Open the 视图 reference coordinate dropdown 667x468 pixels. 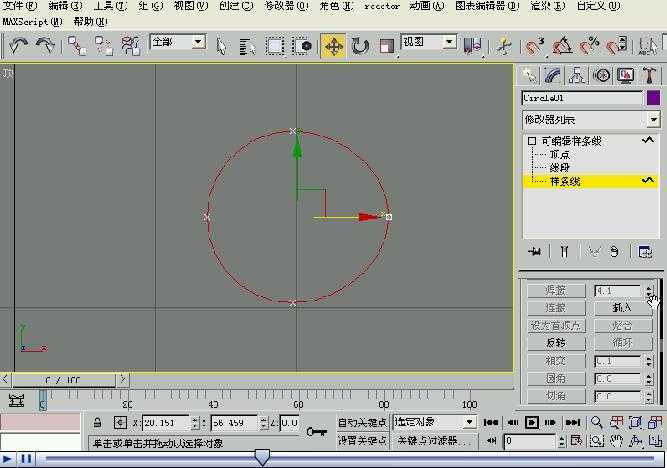point(429,42)
